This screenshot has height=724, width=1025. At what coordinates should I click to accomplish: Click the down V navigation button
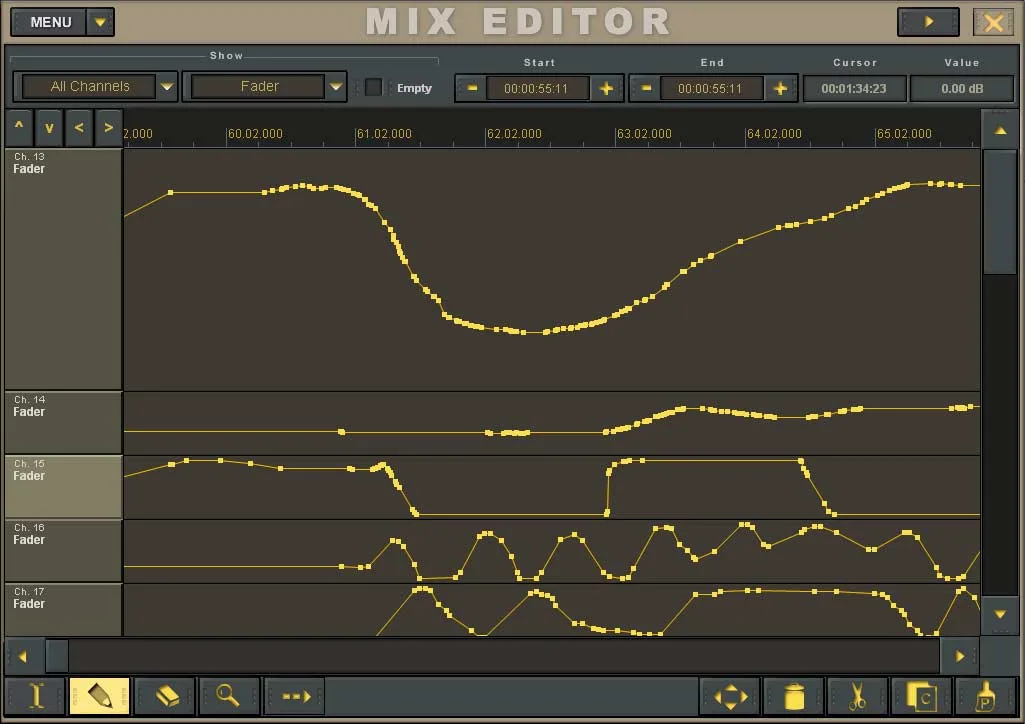click(x=49, y=127)
